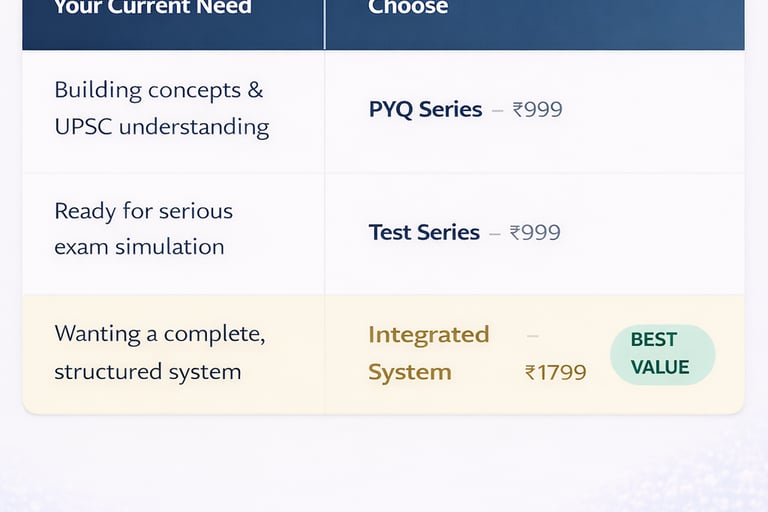Click the 'Your Current Need' column header
768x512 pixels.
(x=152, y=8)
